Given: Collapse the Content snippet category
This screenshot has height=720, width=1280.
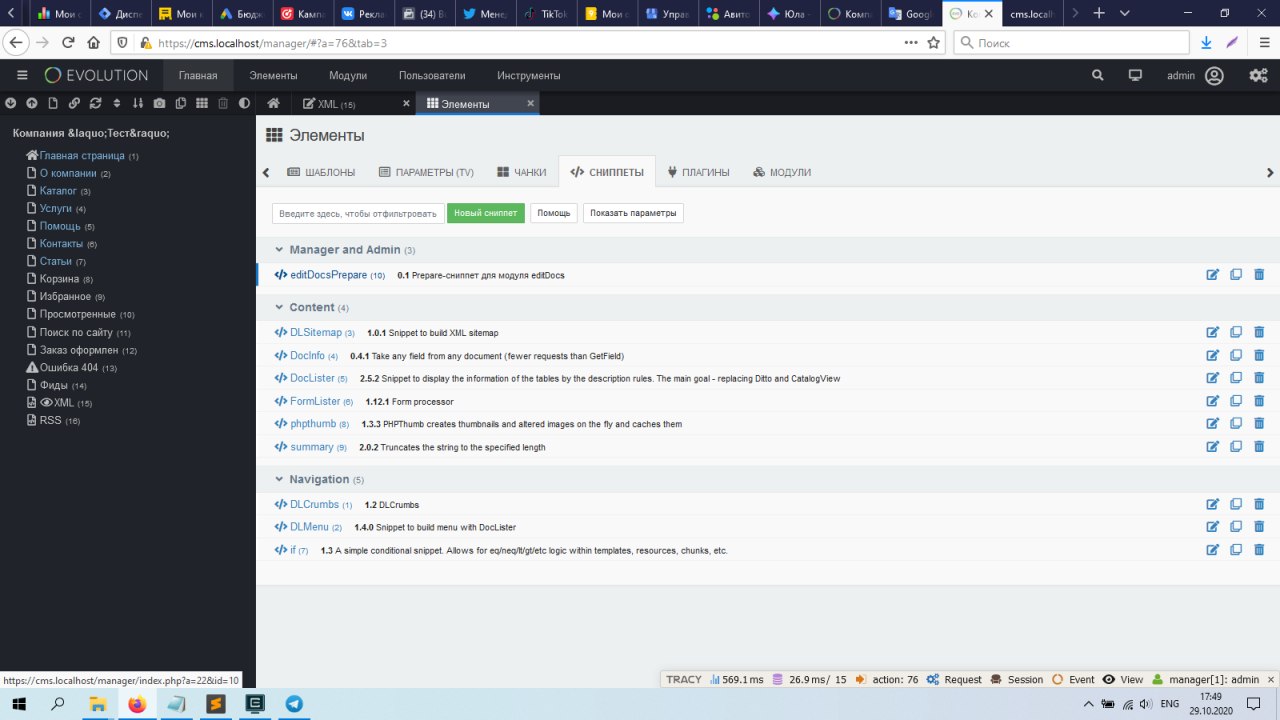Looking at the screenshot, I should [x=278, y=307].
